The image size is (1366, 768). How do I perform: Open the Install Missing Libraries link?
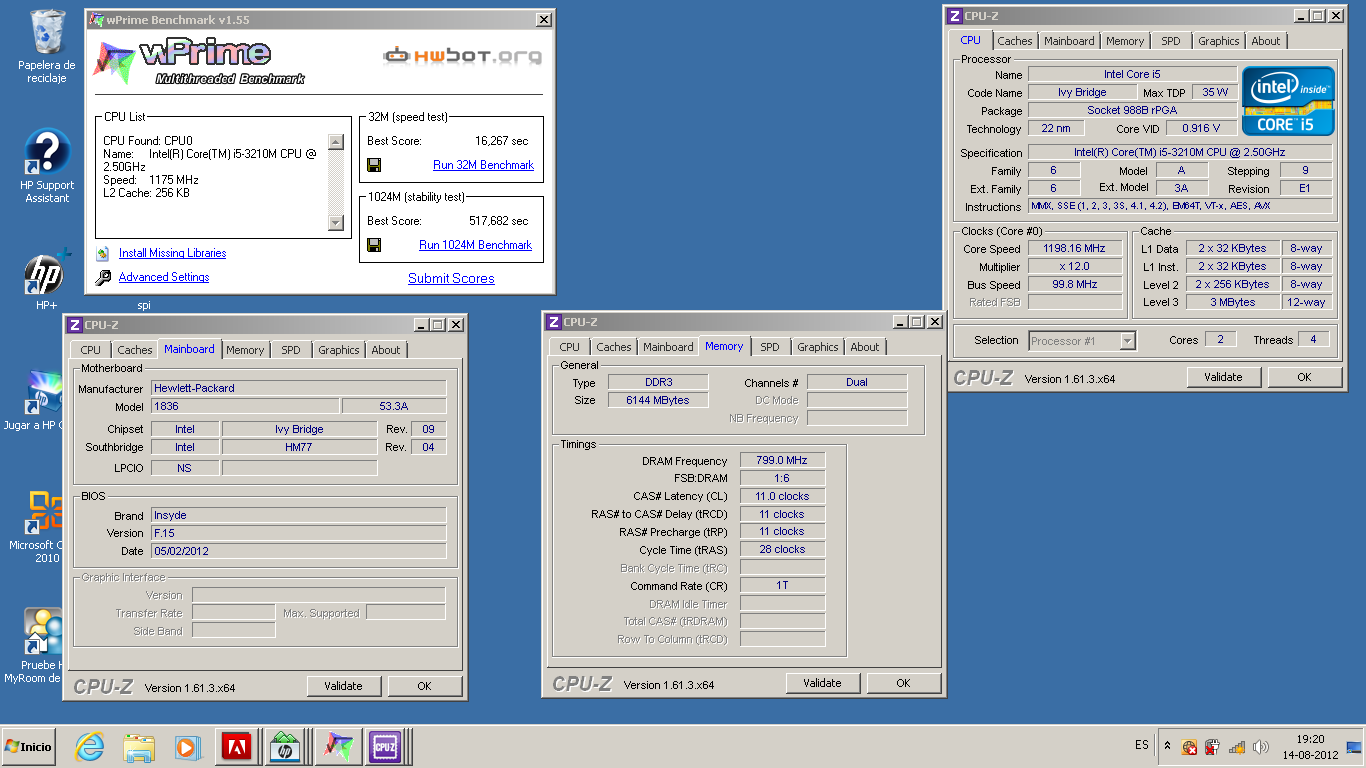[172, 254]
